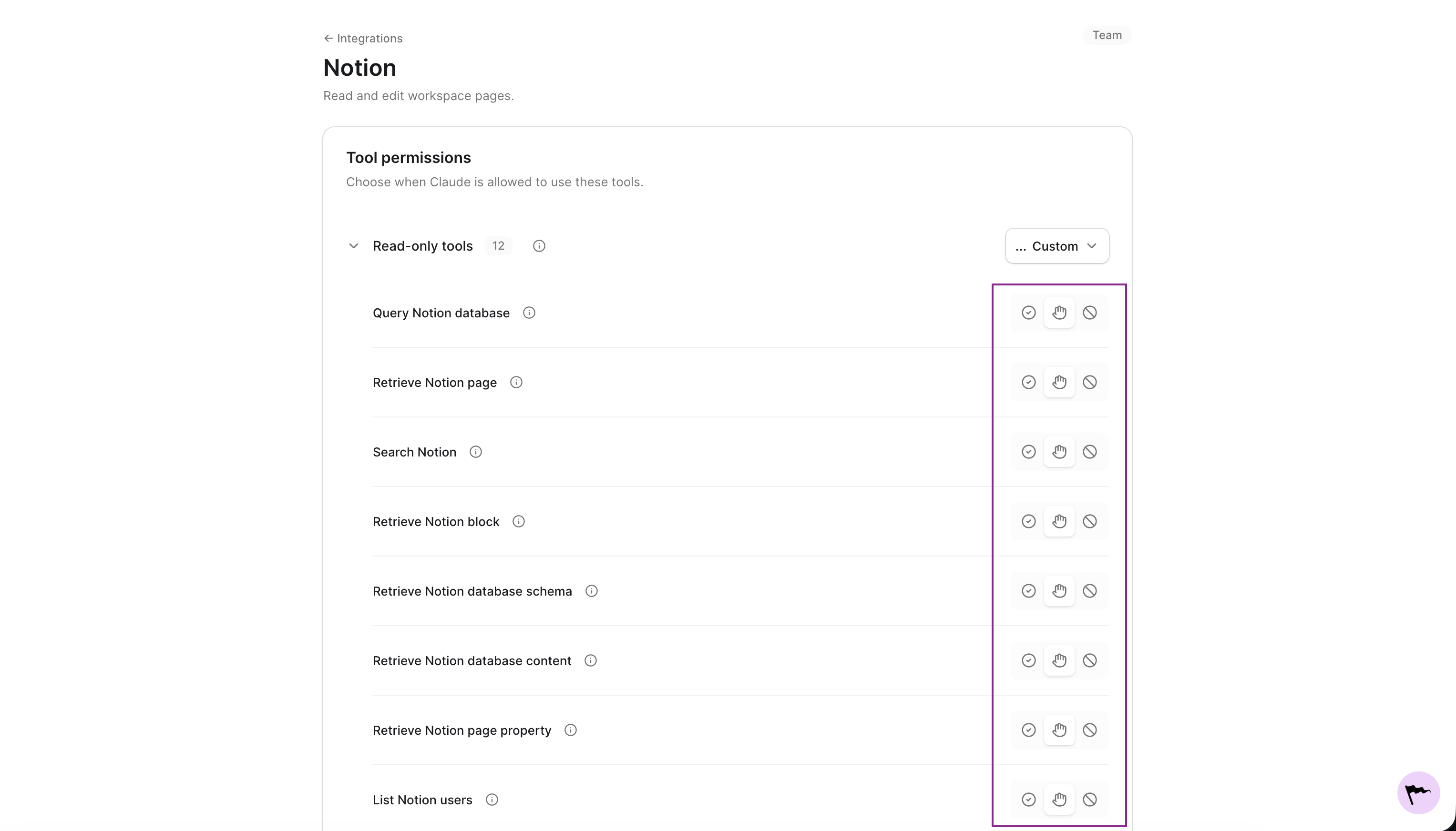The image size is (1456, 831).
Task: Collapse the Read-only tools section
Action: coord(353,246)
